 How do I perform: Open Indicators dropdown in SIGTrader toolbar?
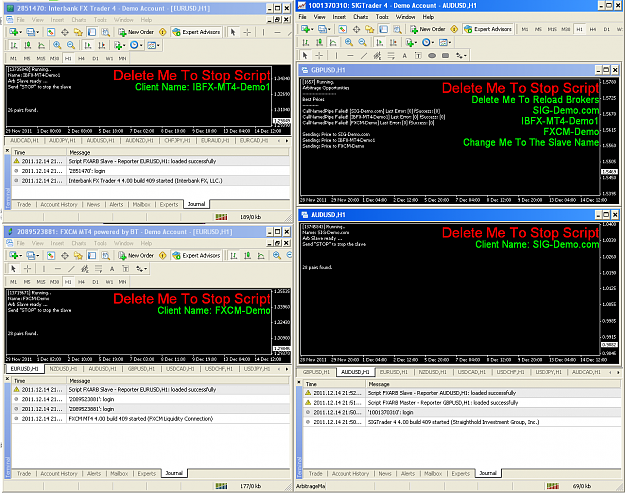coord(411,42)
